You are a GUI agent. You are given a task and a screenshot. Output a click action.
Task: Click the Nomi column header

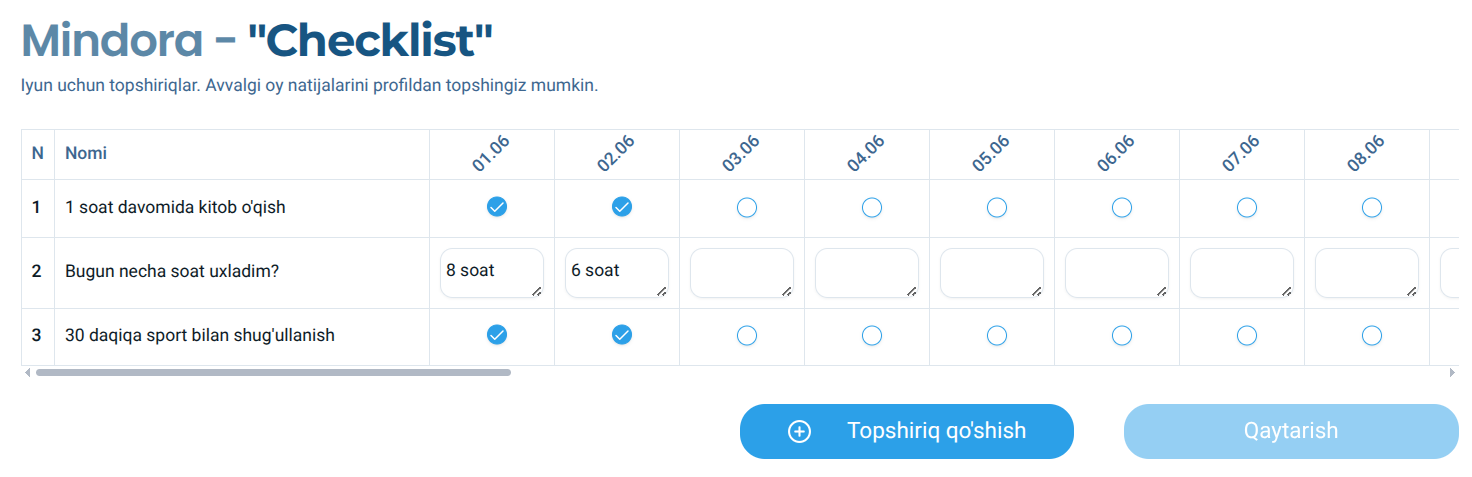(x=86, y=153)
